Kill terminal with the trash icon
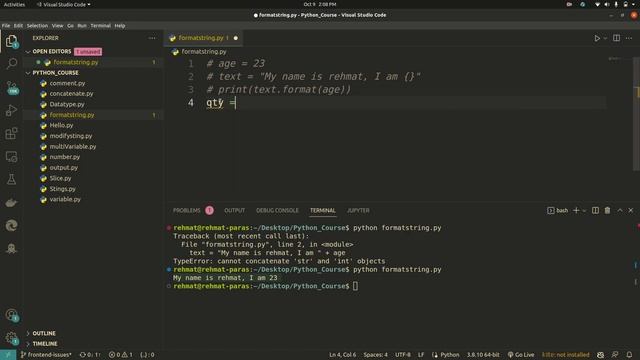The image size is (640, 360). [x=607, y=210]
